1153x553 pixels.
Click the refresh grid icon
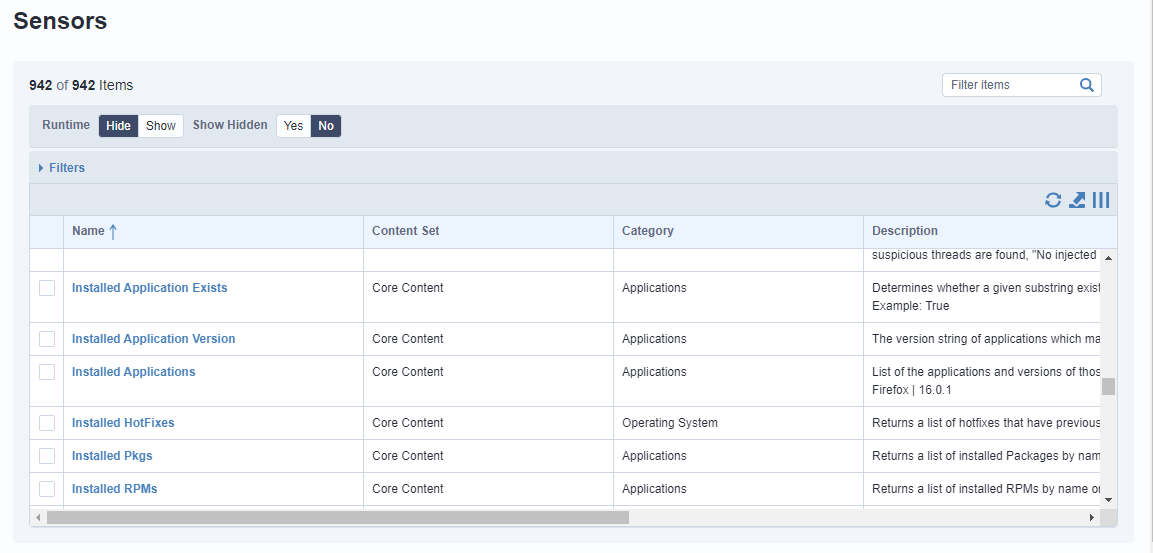[x=1053, y=200]
